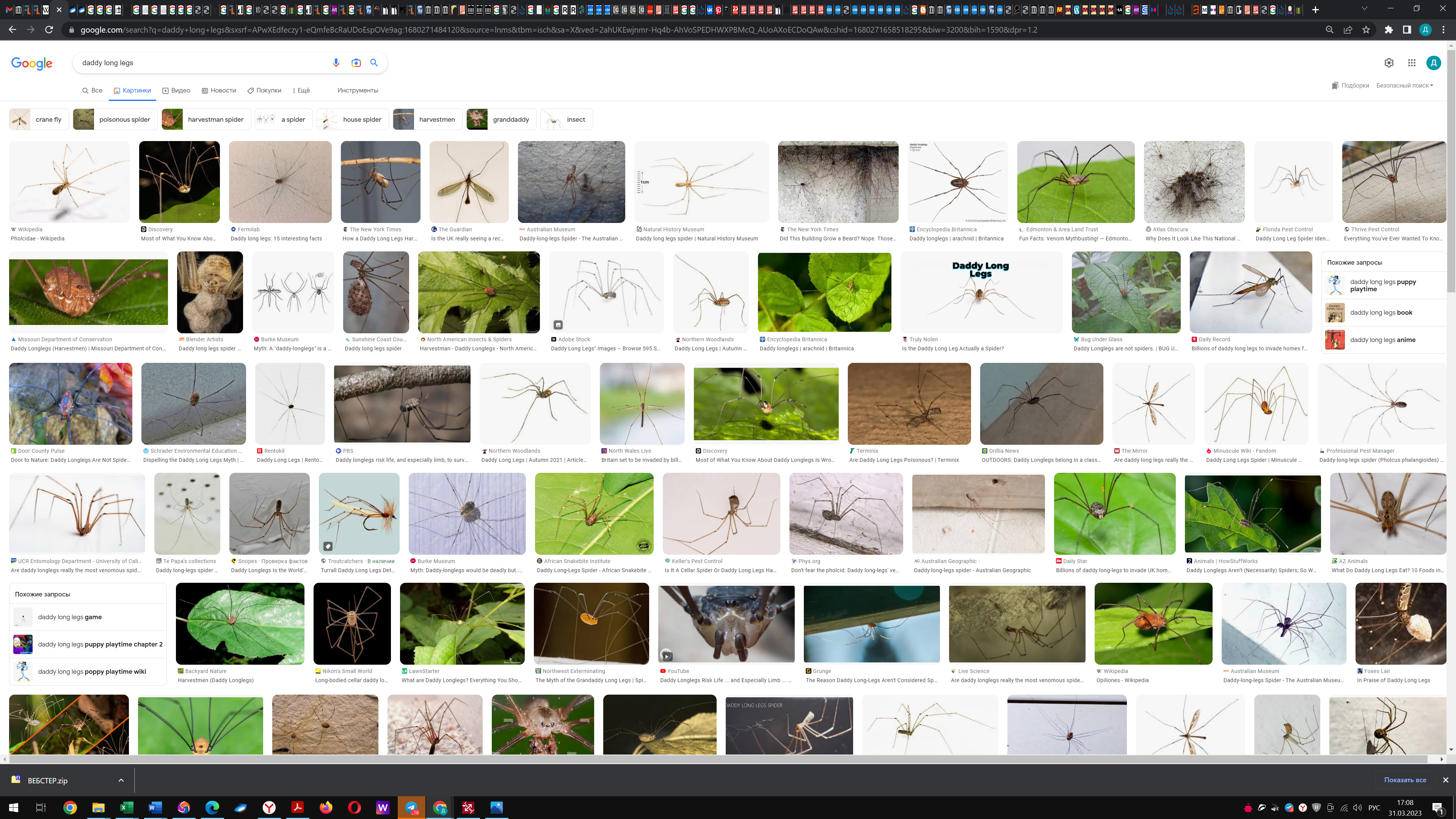The height and width of the screenshot is (819, 1456).
Task: Filter by house spider chip
Action: (353, 119)
